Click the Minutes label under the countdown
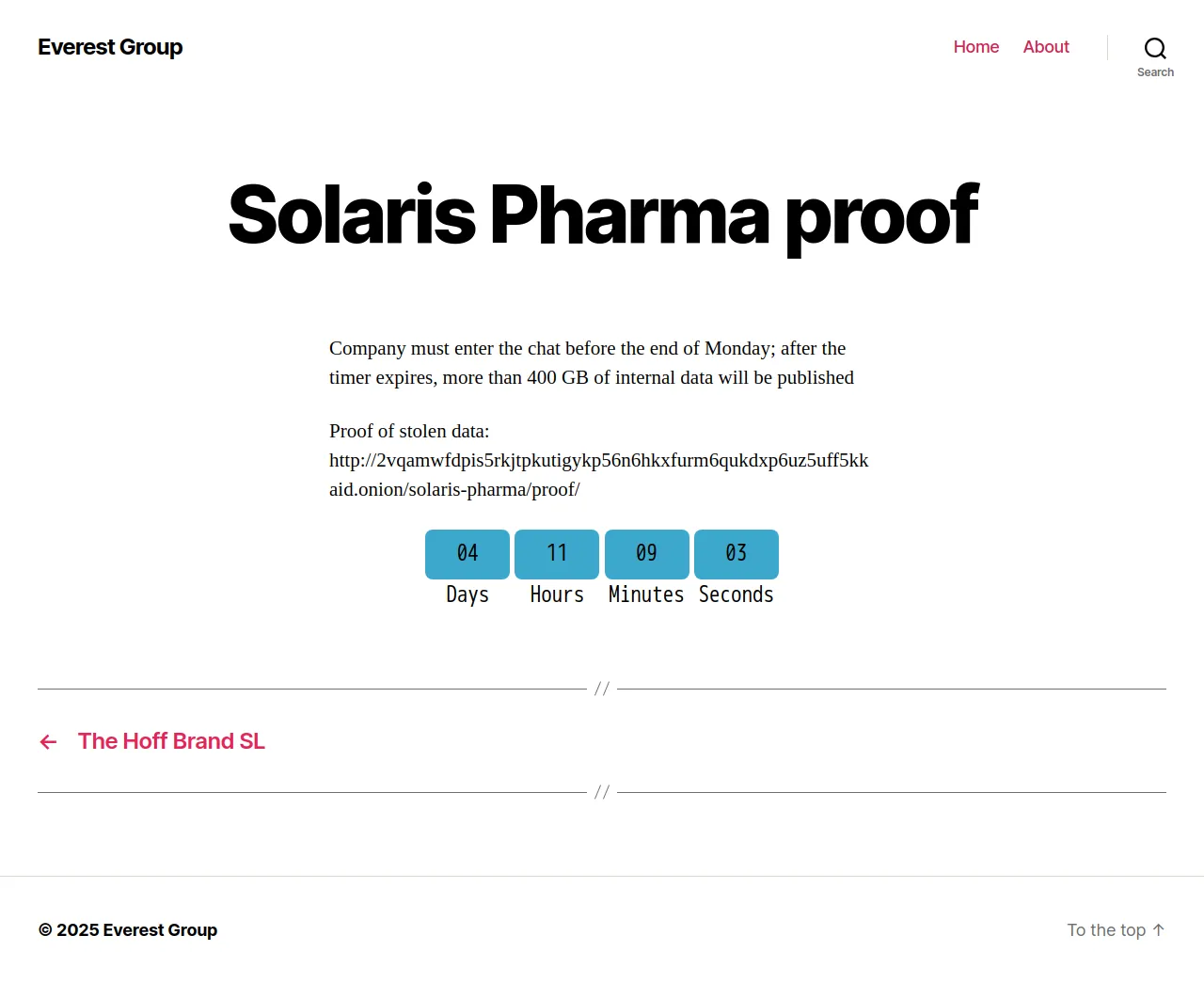Image resolution: width=1204 pixels, height=983 pixels. coord(646,595)
